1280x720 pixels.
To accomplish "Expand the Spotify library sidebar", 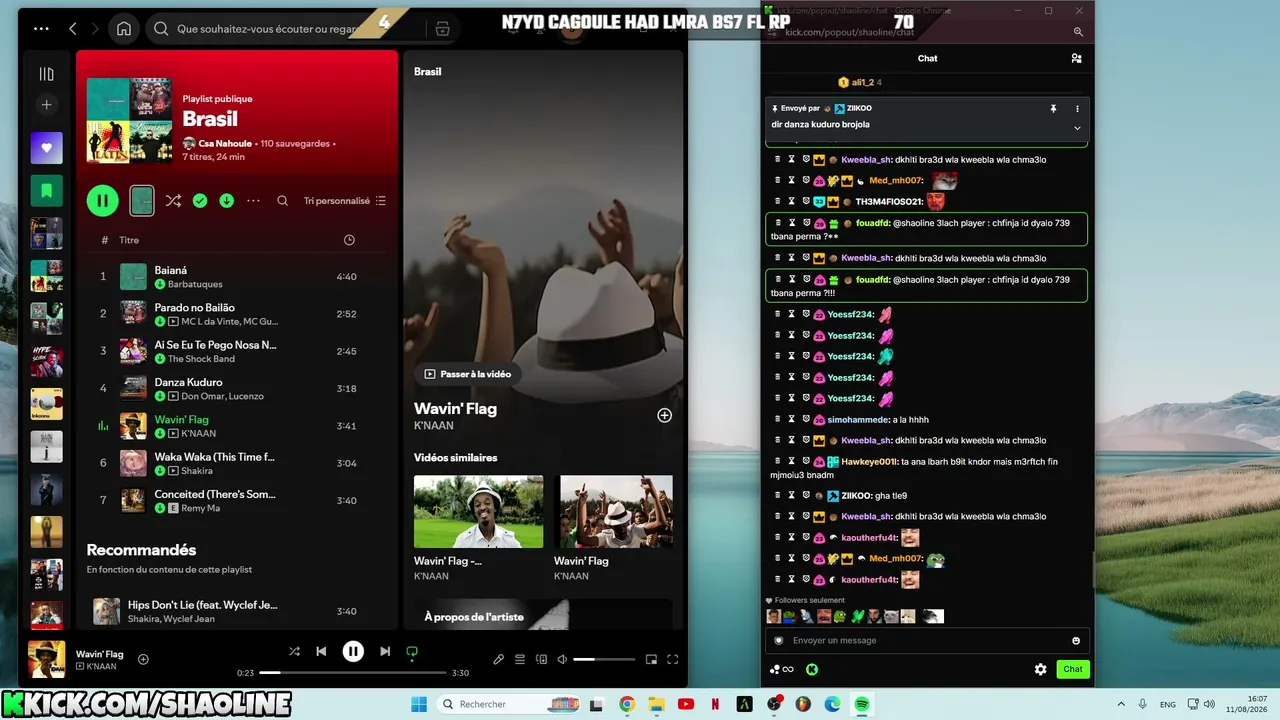I will [46, 74].
